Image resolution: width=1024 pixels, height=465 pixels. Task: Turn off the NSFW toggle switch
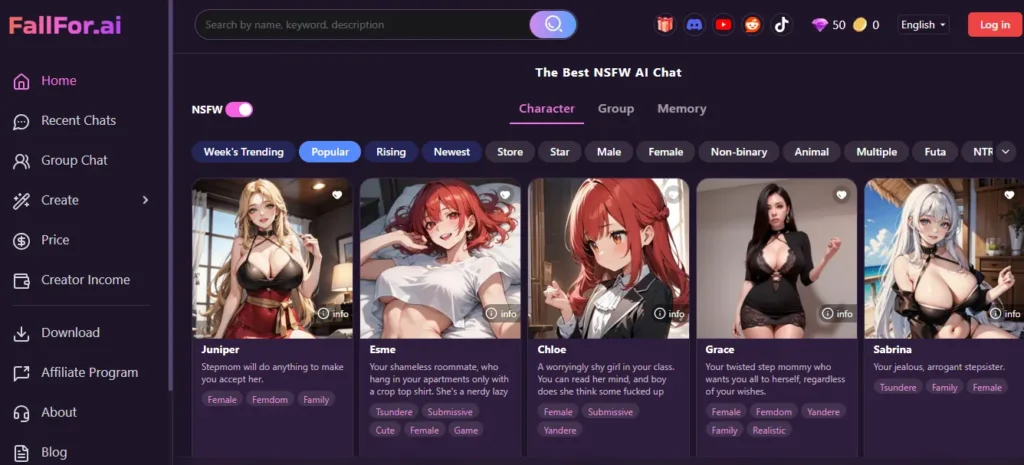pos(239,110)
